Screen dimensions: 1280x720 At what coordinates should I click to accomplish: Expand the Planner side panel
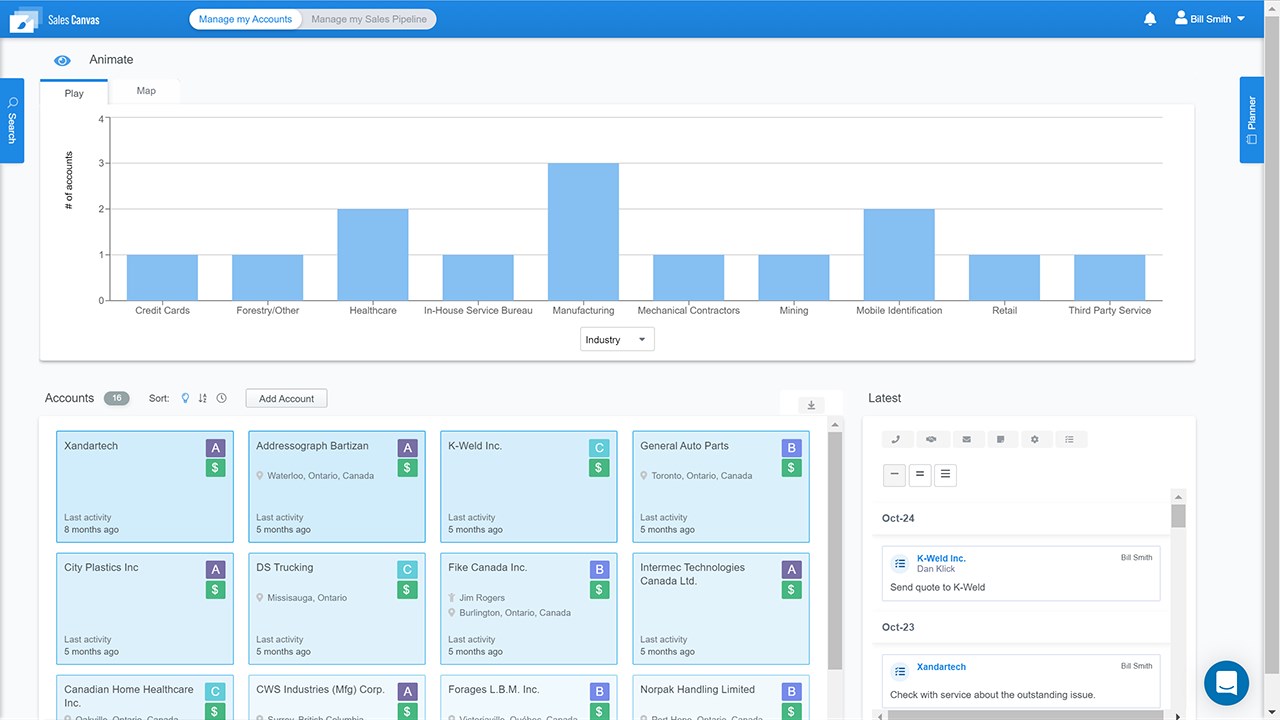pyautogui.click(x=1252, y=120)
